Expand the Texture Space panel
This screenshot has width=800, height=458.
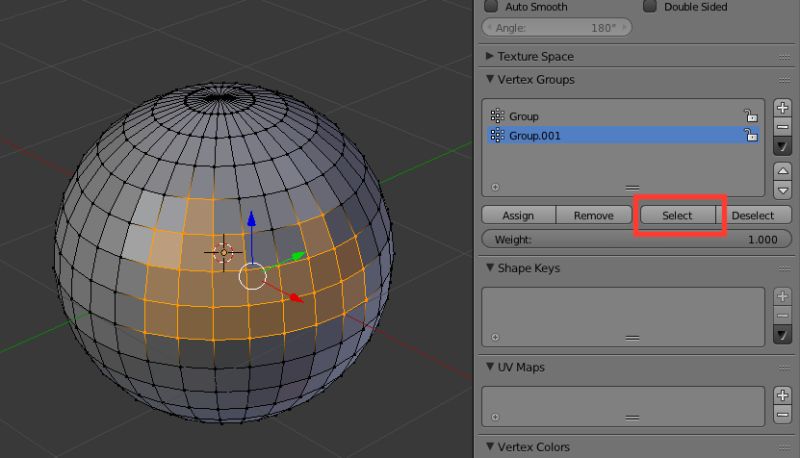pyautogui.click(x=490, y=56)
